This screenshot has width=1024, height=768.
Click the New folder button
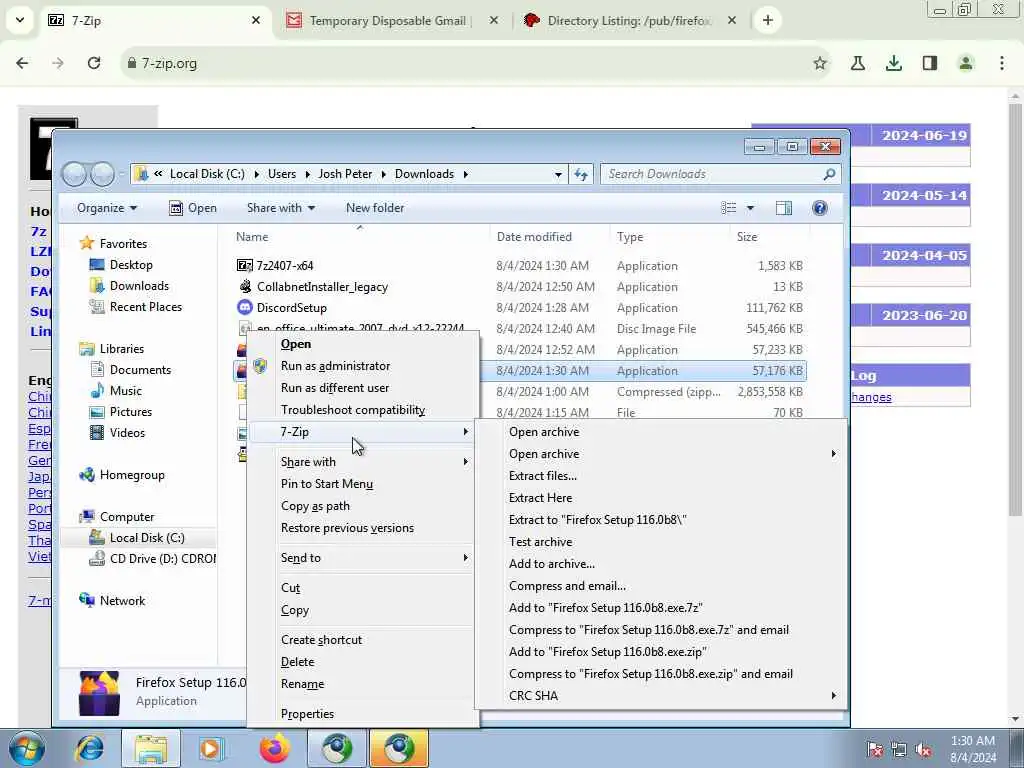[x=375, y=208]
